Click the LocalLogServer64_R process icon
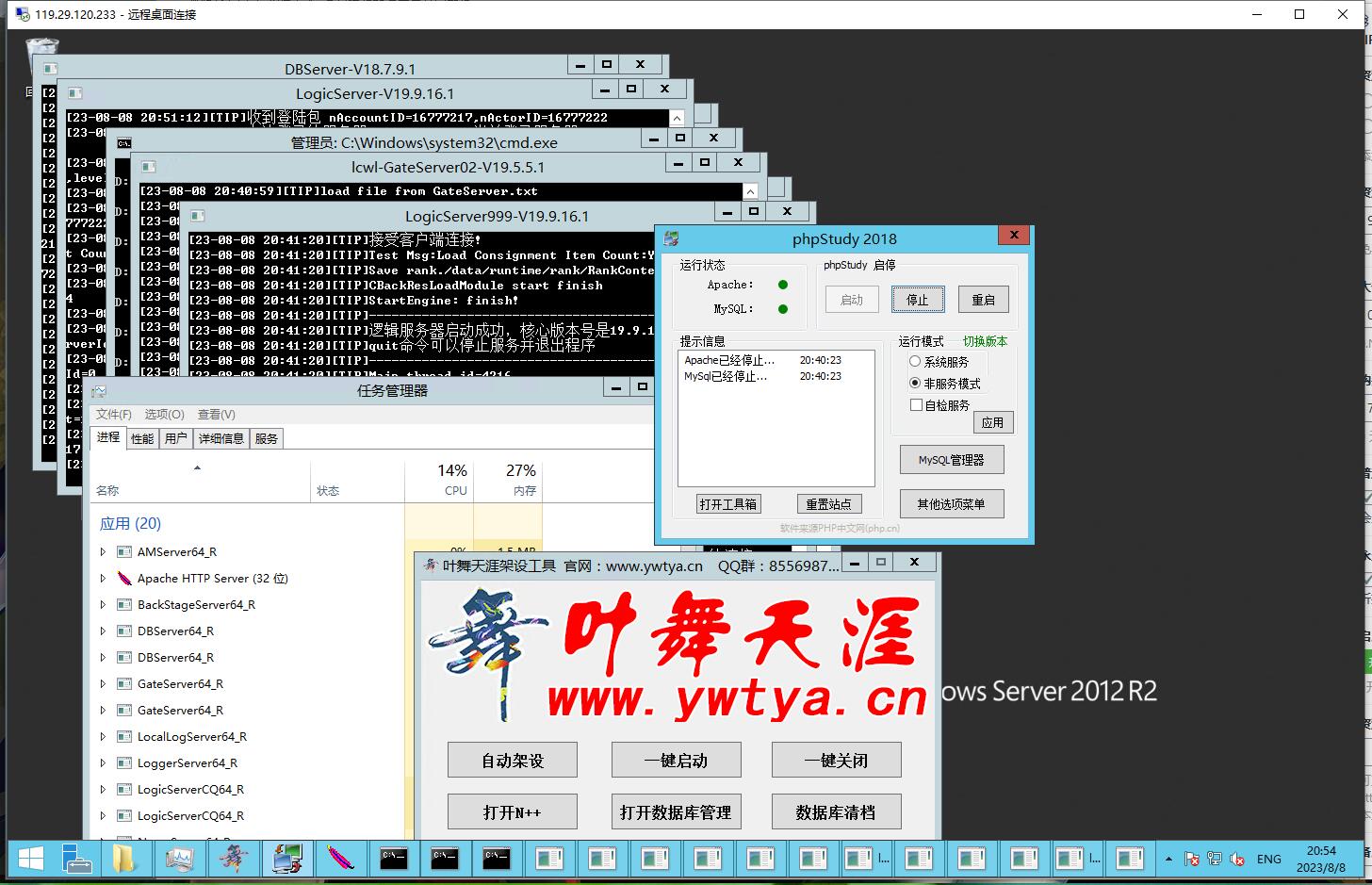This screenshot has height=885, width=1372. pyautogui.click(x=123, y=736)
